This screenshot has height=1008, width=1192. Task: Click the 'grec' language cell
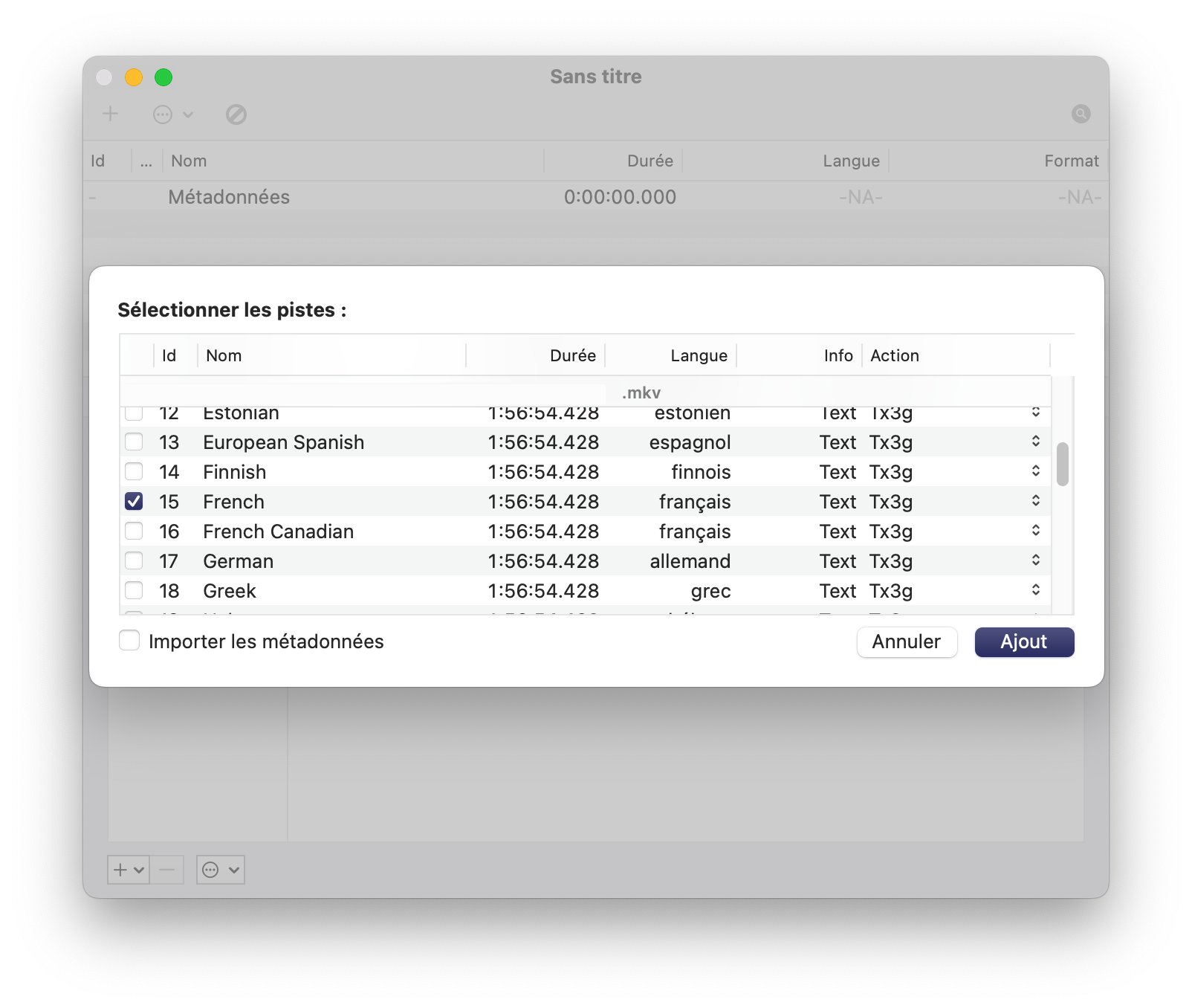click(x=710, y=591)
